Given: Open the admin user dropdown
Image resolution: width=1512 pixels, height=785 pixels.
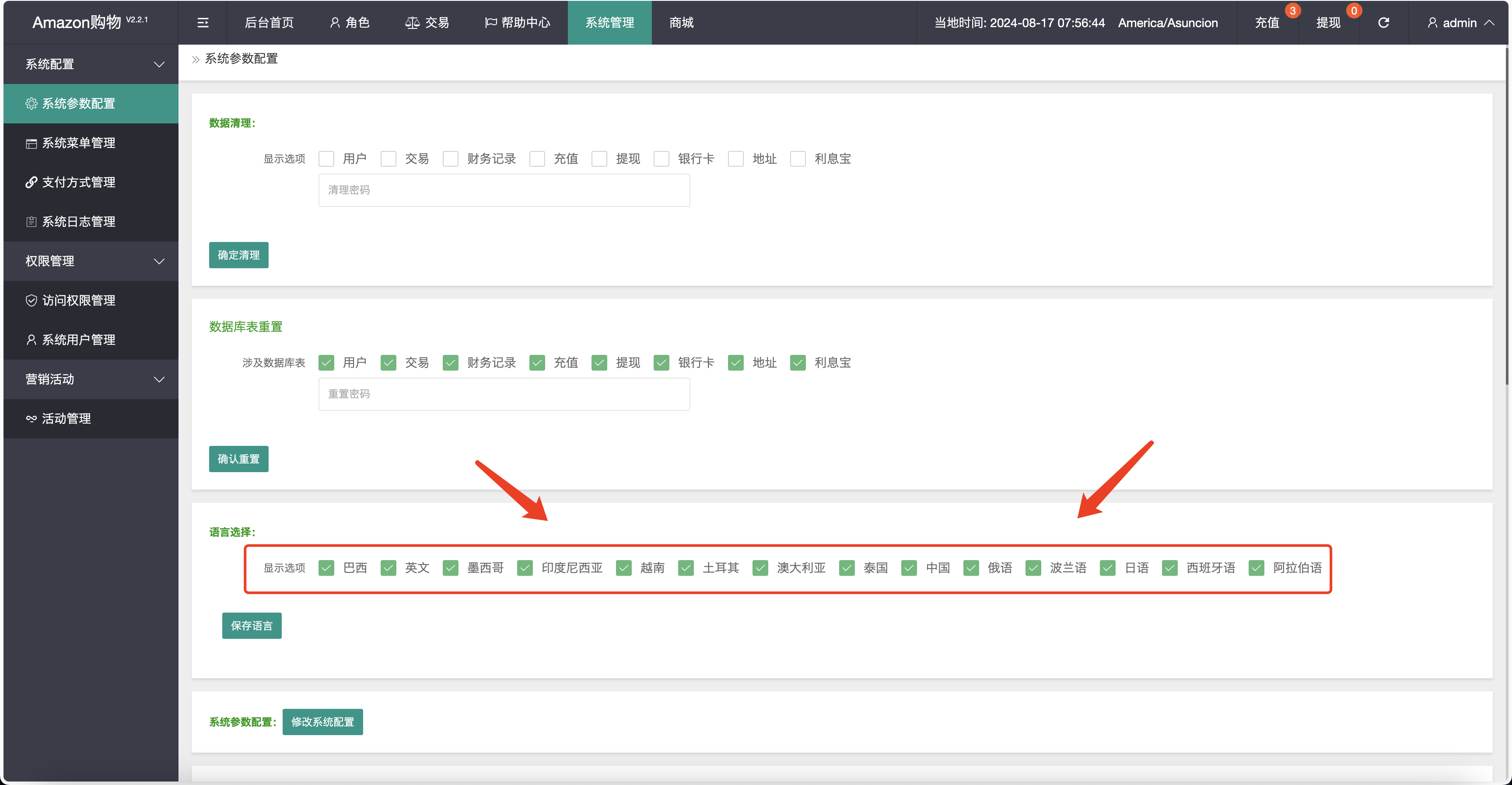Looking at the screenshot, I should click(x=1460, y=23).
